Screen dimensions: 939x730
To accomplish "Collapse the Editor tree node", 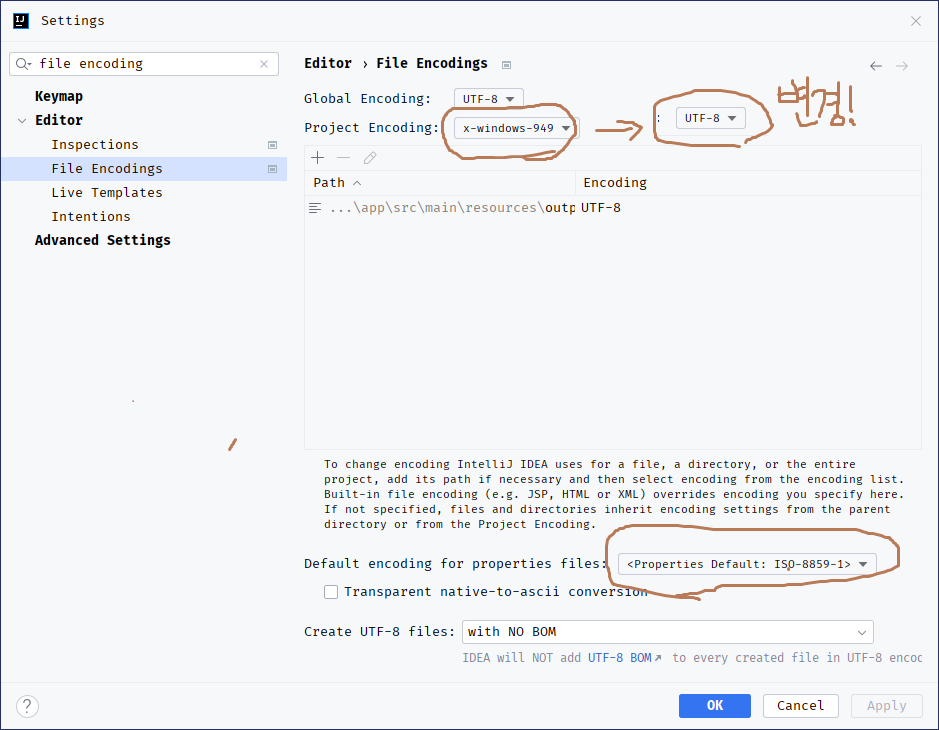I will (22, 120).
